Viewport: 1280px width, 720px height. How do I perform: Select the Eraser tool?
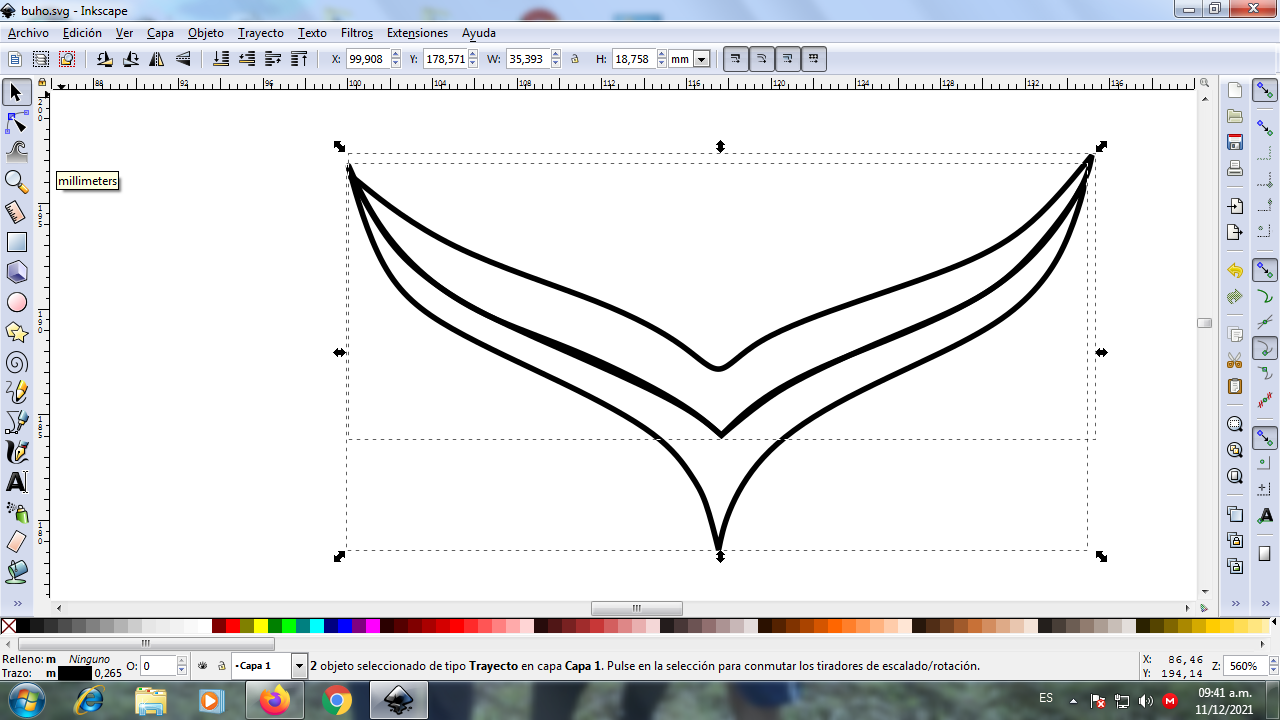point(16,542)
